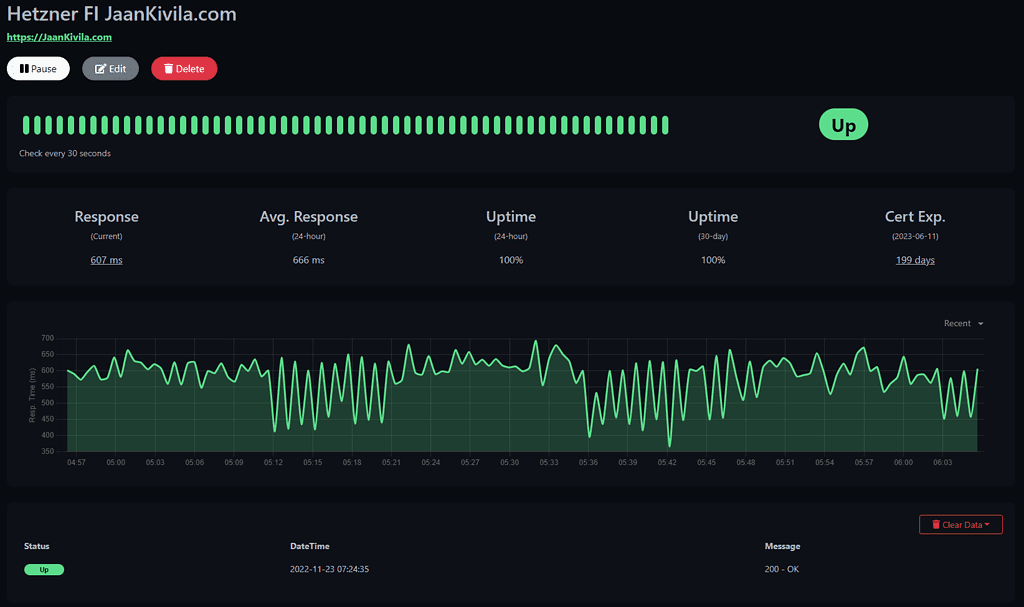
Task: Click the small Up status pill in table
Action: (44, 570)
